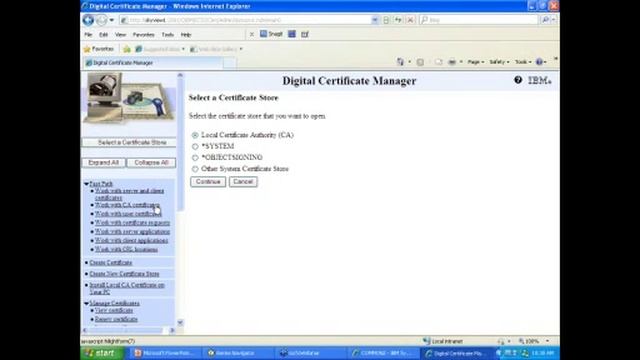
Task: Click the Cancel button
Action: pyautogui.click(x=243, y=182)
